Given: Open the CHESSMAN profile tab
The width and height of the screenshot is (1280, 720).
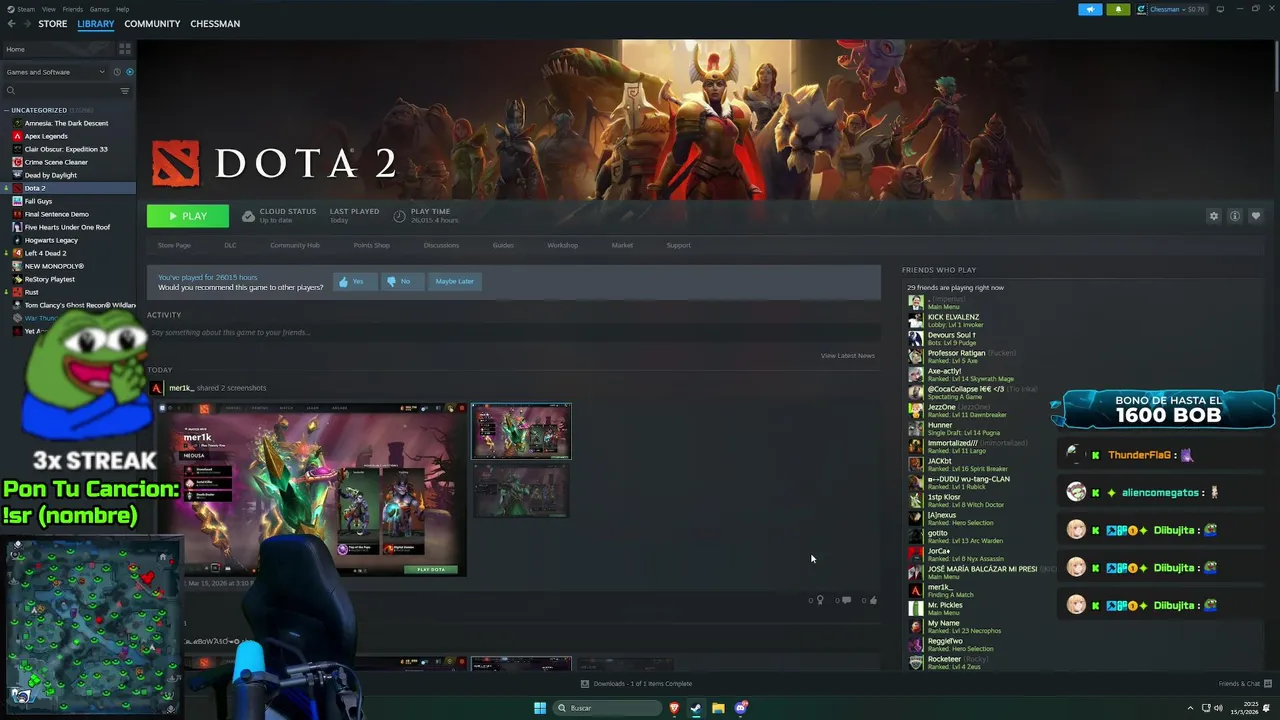Looking at the screenshot, I should 215,24.
